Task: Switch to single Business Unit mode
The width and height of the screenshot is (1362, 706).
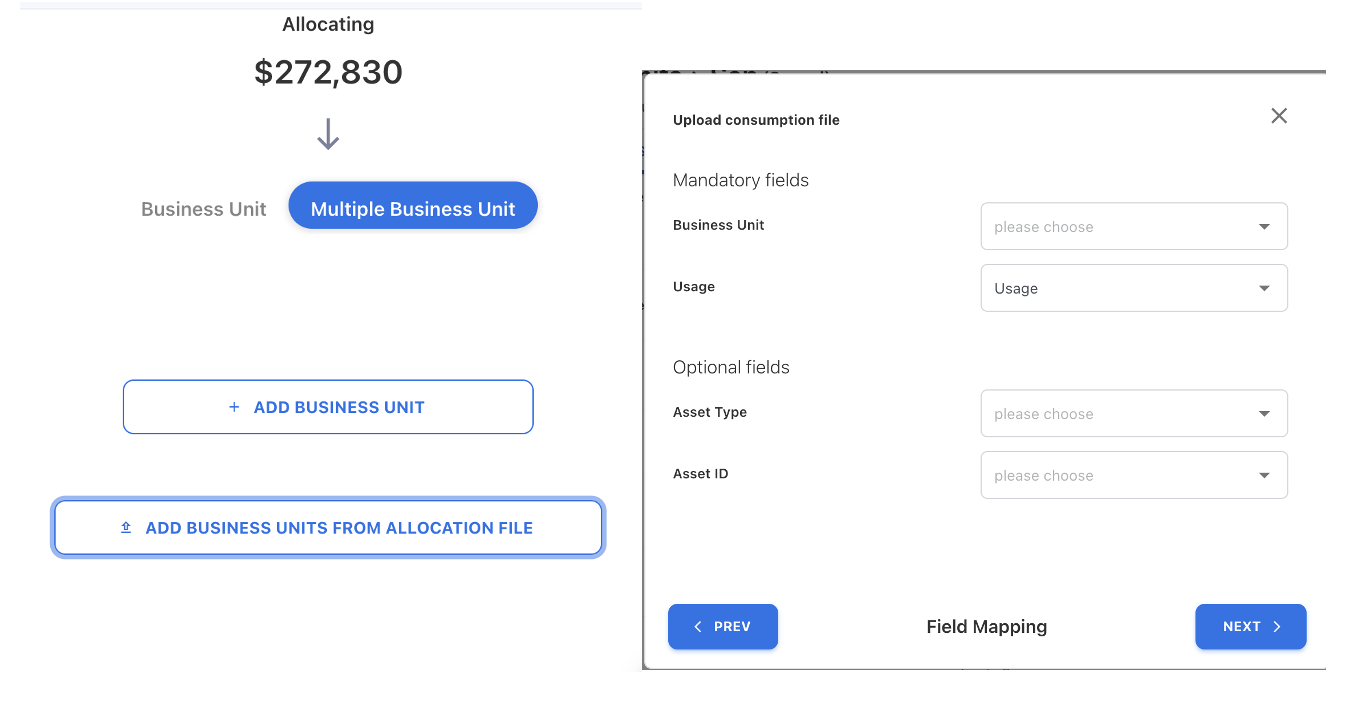Action: pyautogui.click(x=204, y=209)
